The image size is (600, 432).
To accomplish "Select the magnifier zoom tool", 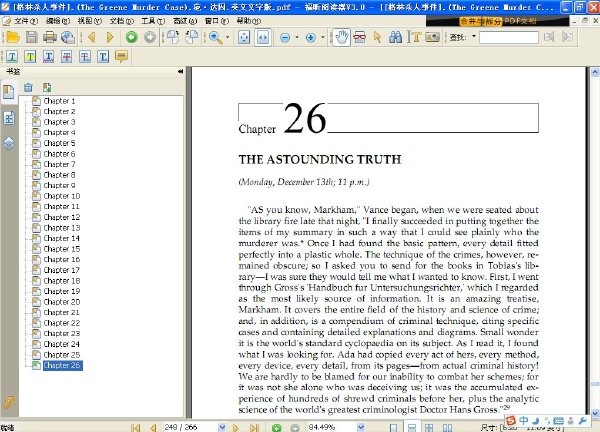I will (215, 37).
